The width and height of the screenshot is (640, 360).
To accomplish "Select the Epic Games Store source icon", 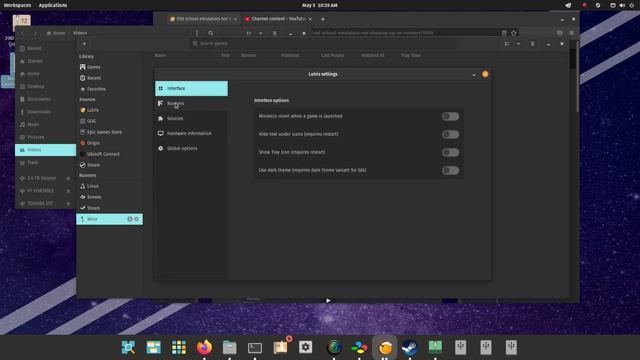I will pyautogui.click(x=82, y=132).
